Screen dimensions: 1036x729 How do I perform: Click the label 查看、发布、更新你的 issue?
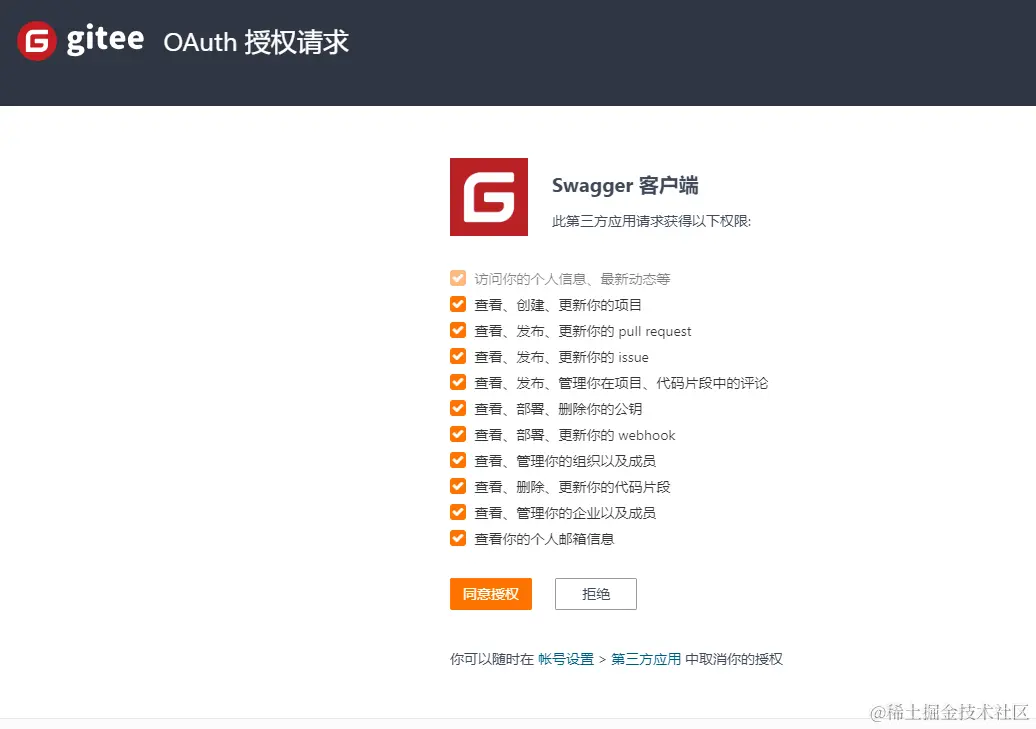coord(562,357)
